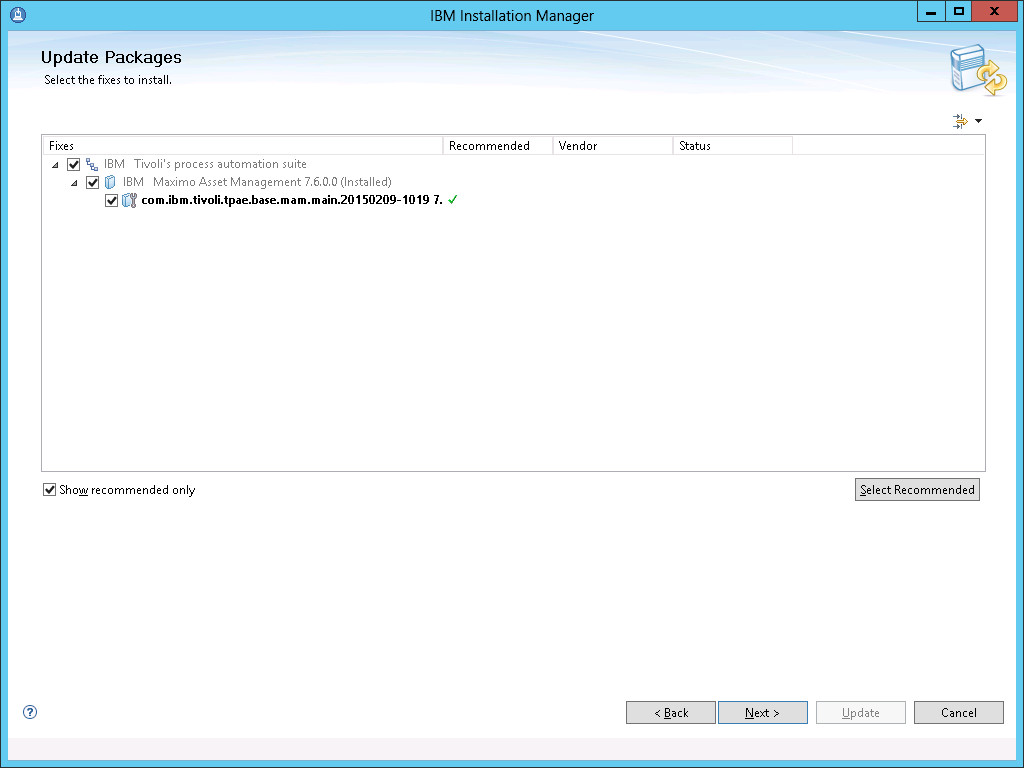The height and width of the screenshot is (768, 1024).
Task: Disable Show recommended only
Action: (50, 490)
